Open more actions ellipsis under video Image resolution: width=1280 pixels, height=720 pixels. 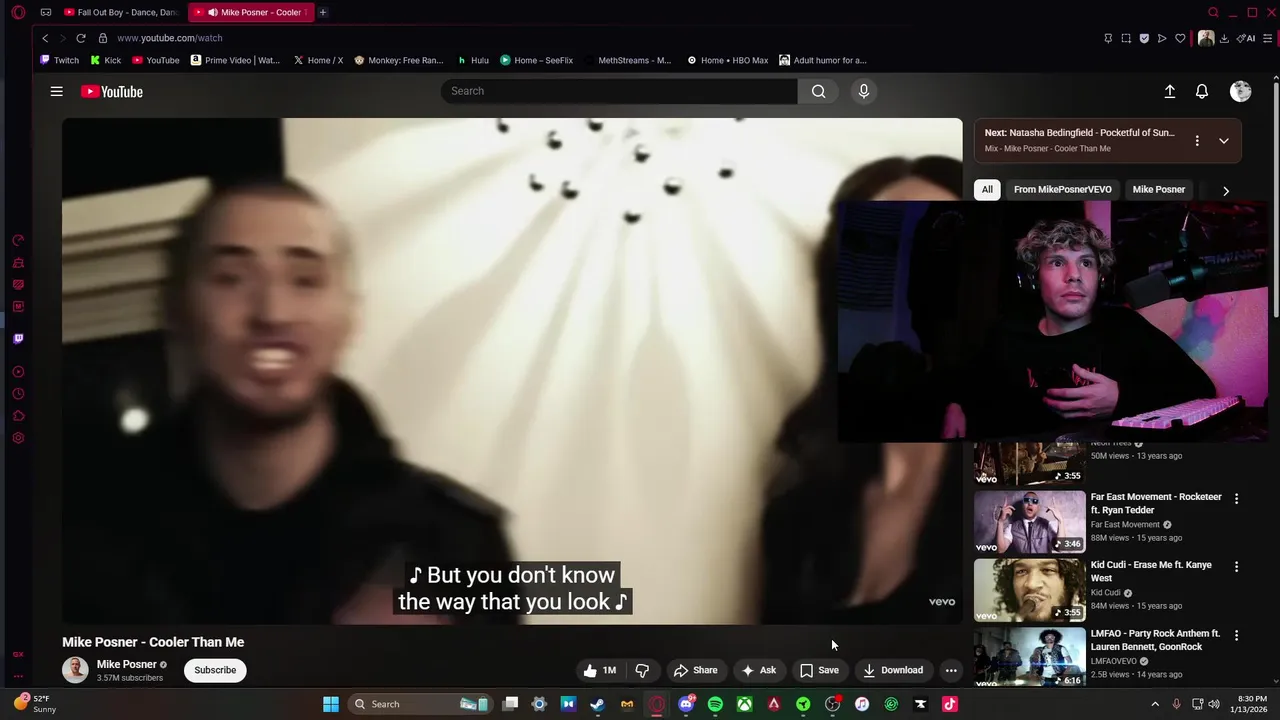[x=951, y=670]
